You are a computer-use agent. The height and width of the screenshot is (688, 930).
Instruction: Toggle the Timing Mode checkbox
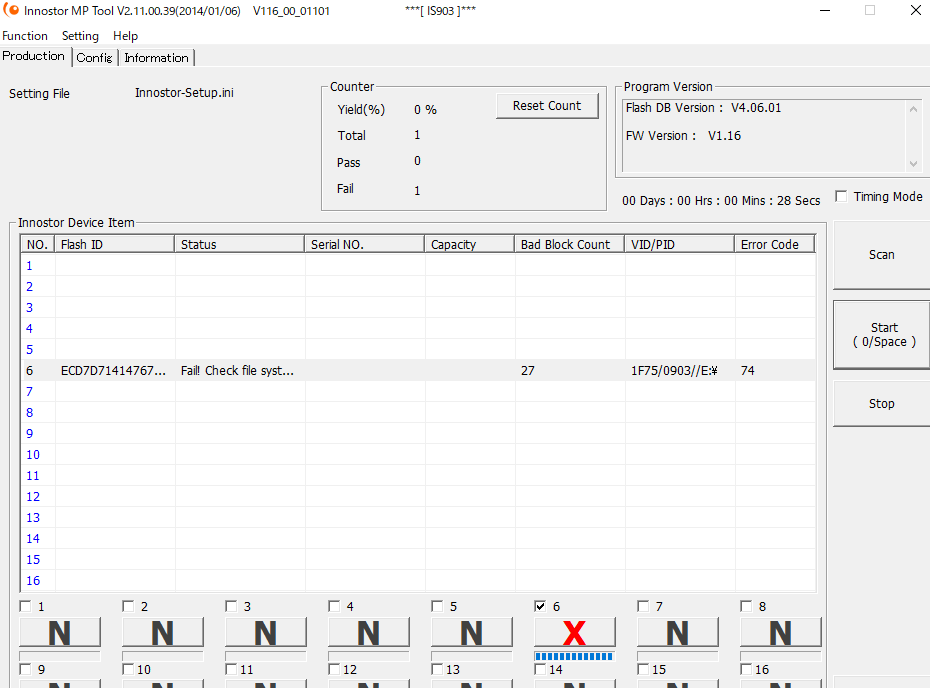tap(841, 196)
